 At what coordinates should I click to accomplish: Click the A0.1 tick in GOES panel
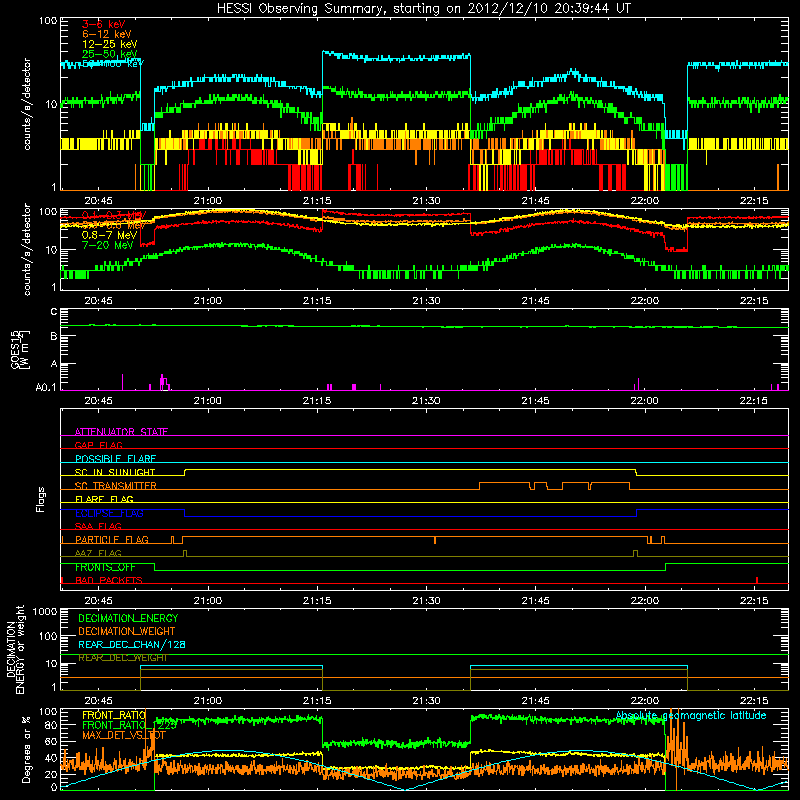tap(47, 388)
